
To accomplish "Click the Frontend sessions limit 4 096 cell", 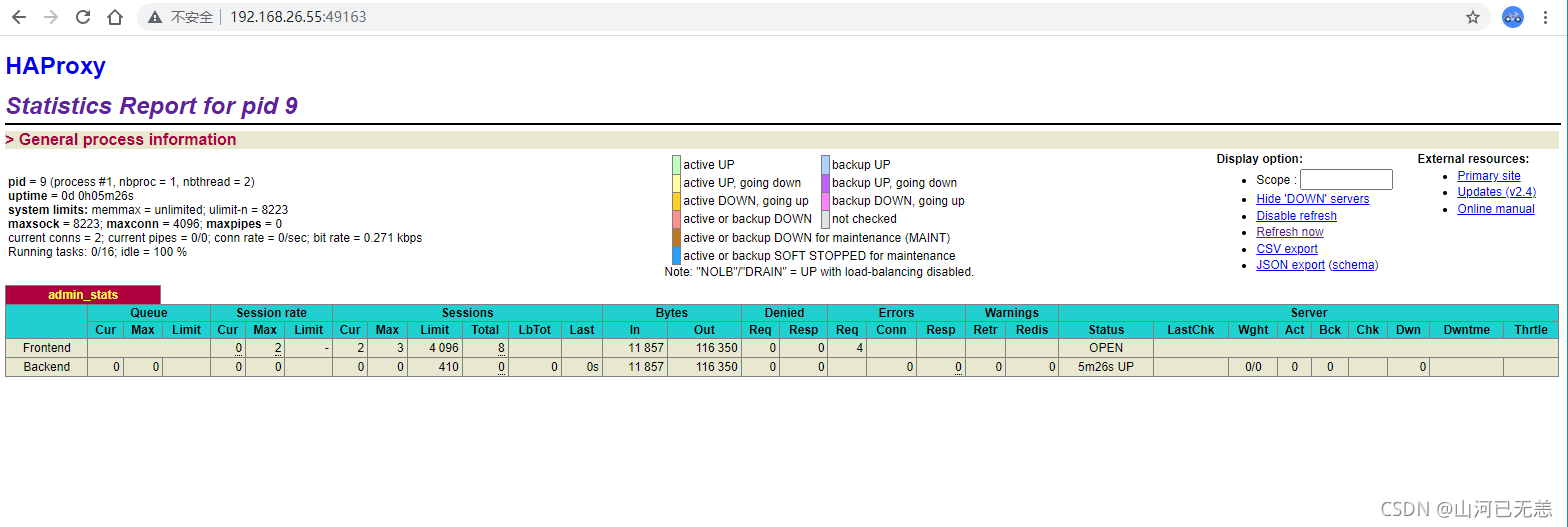I will pyautogui.click(x=435, y=348).
